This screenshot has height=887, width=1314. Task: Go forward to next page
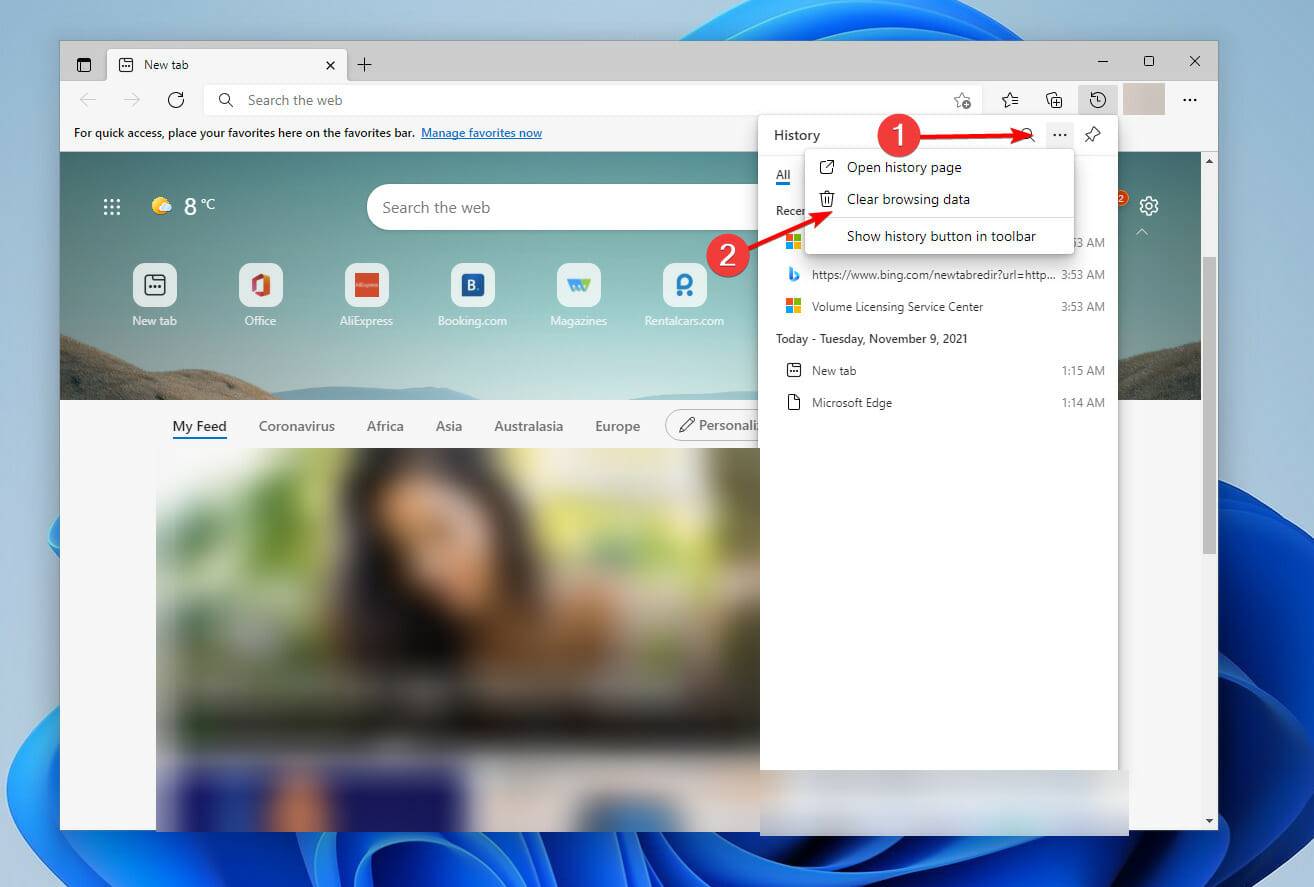click(x=132, y=100)
